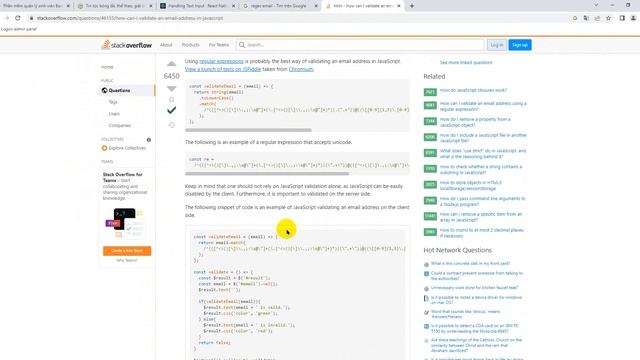
Task: Open contract prevent talking to authorities question
Action: click(x=477, y=276)
